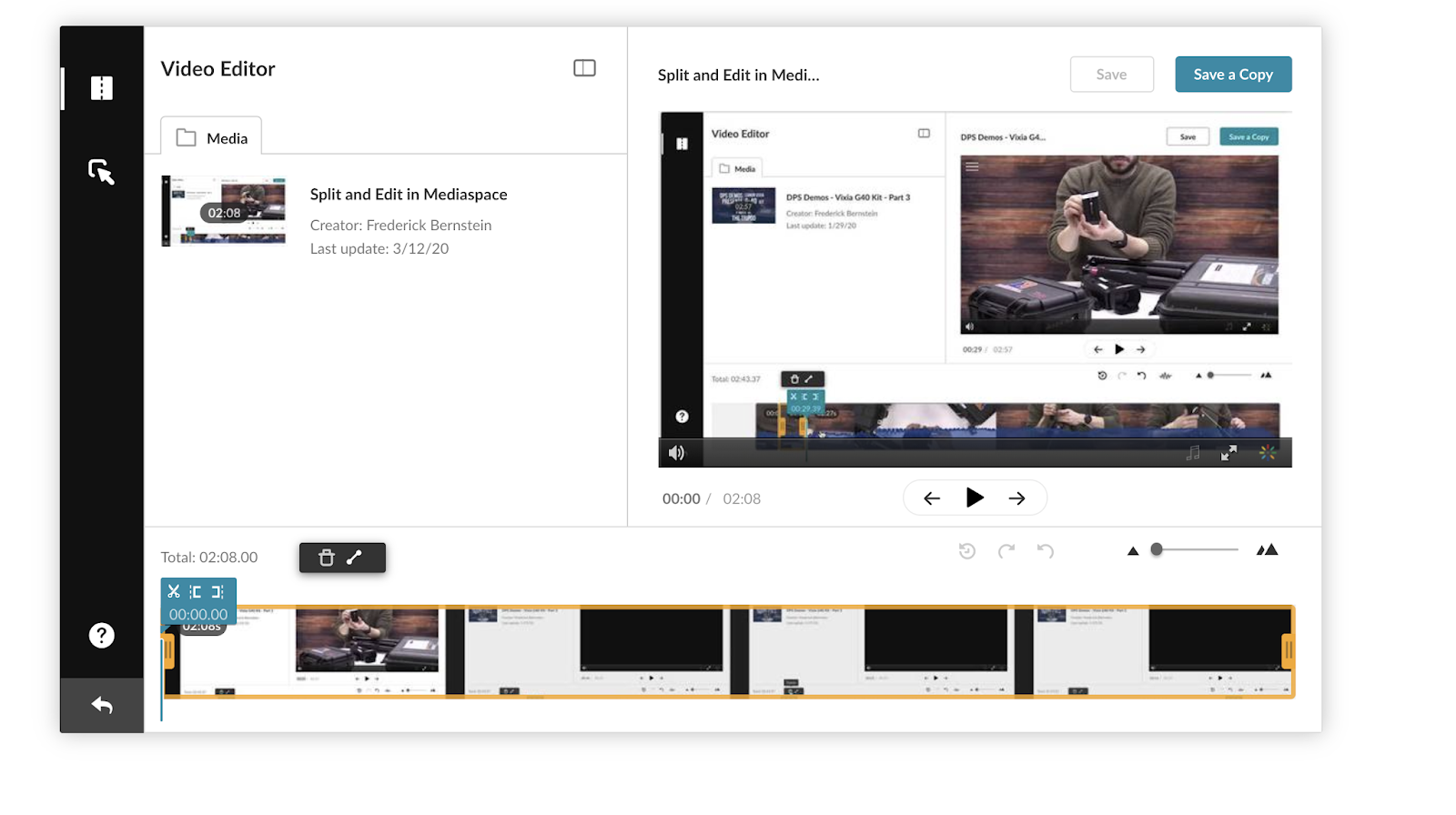The width and height of the screenshot is (1456, 815).
Task: Set out point at playhead
Action: (x=217, y=591)
